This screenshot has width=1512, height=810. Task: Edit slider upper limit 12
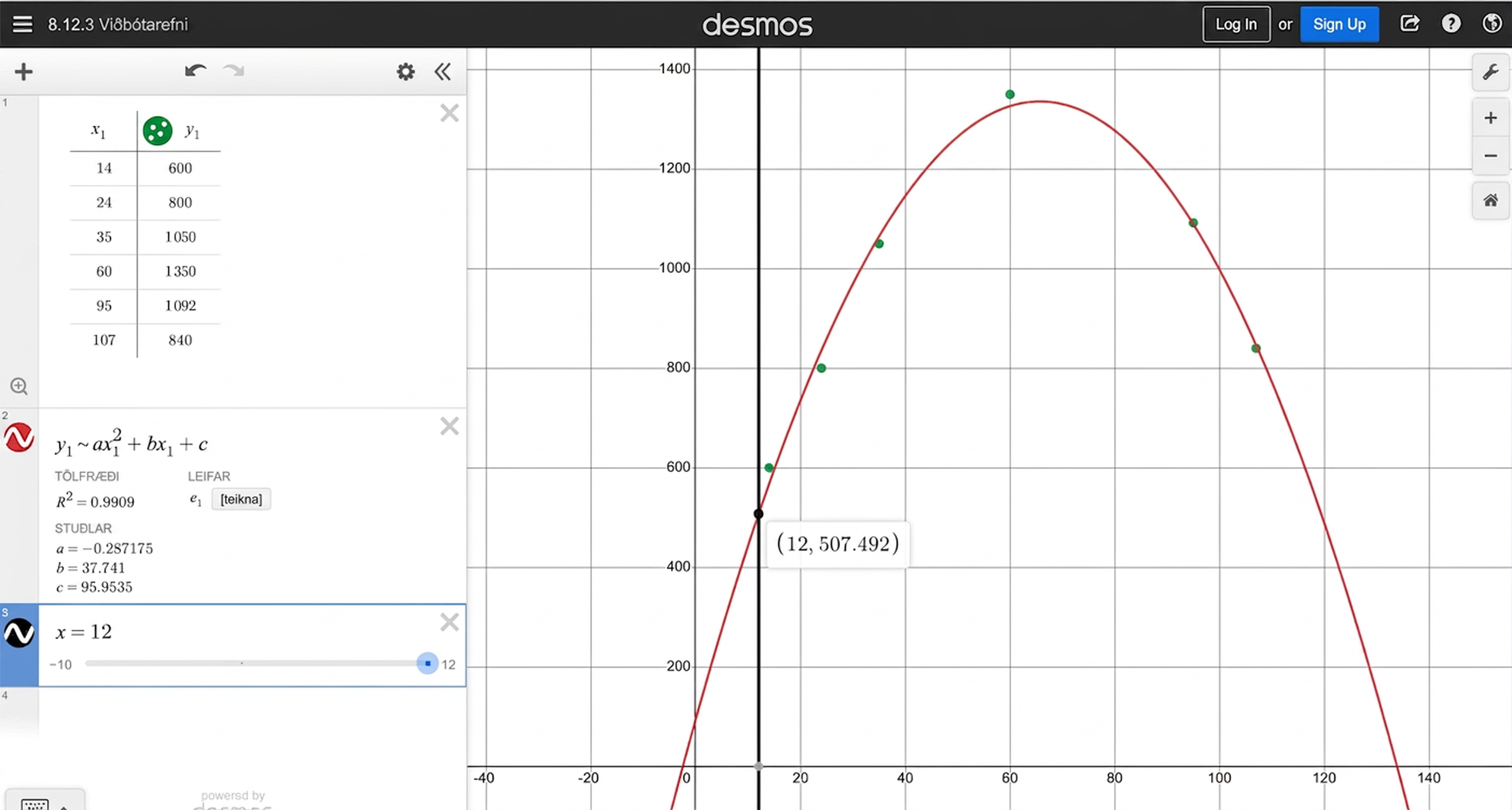pos(448,665)
